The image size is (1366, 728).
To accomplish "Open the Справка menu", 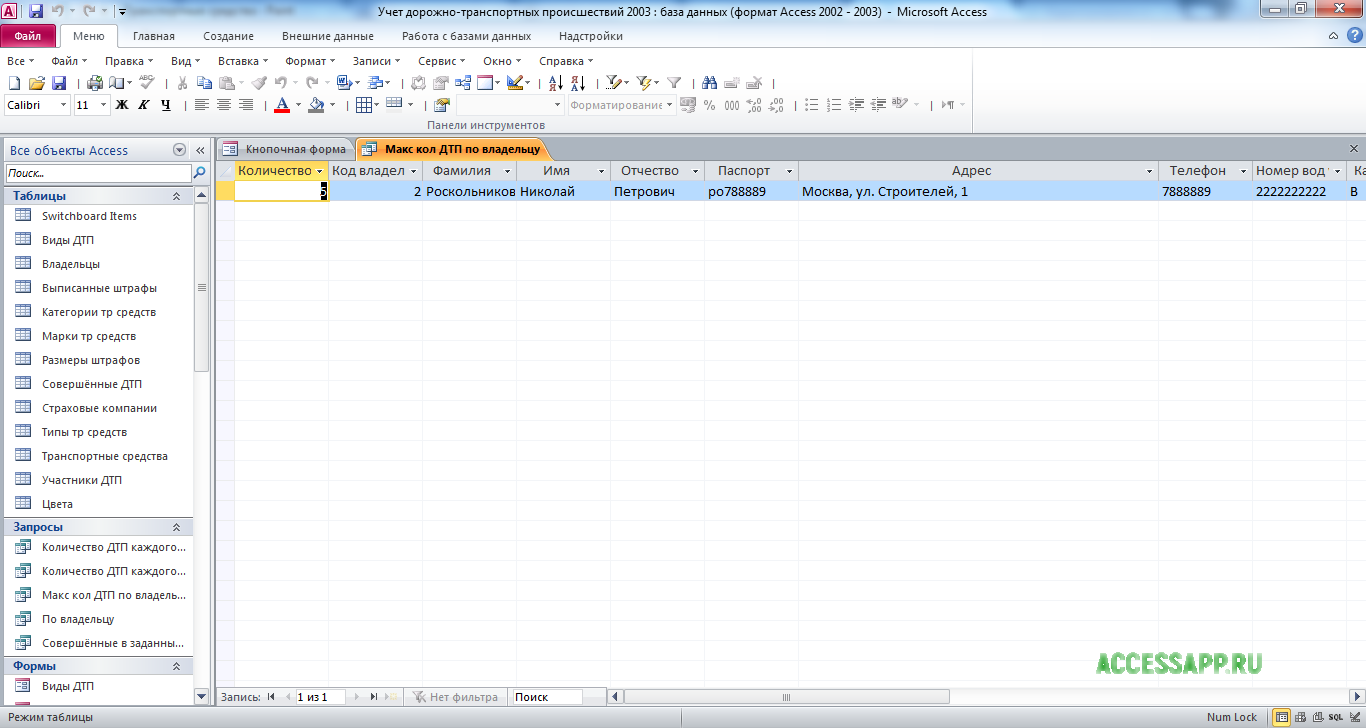I will coord(565,61).
